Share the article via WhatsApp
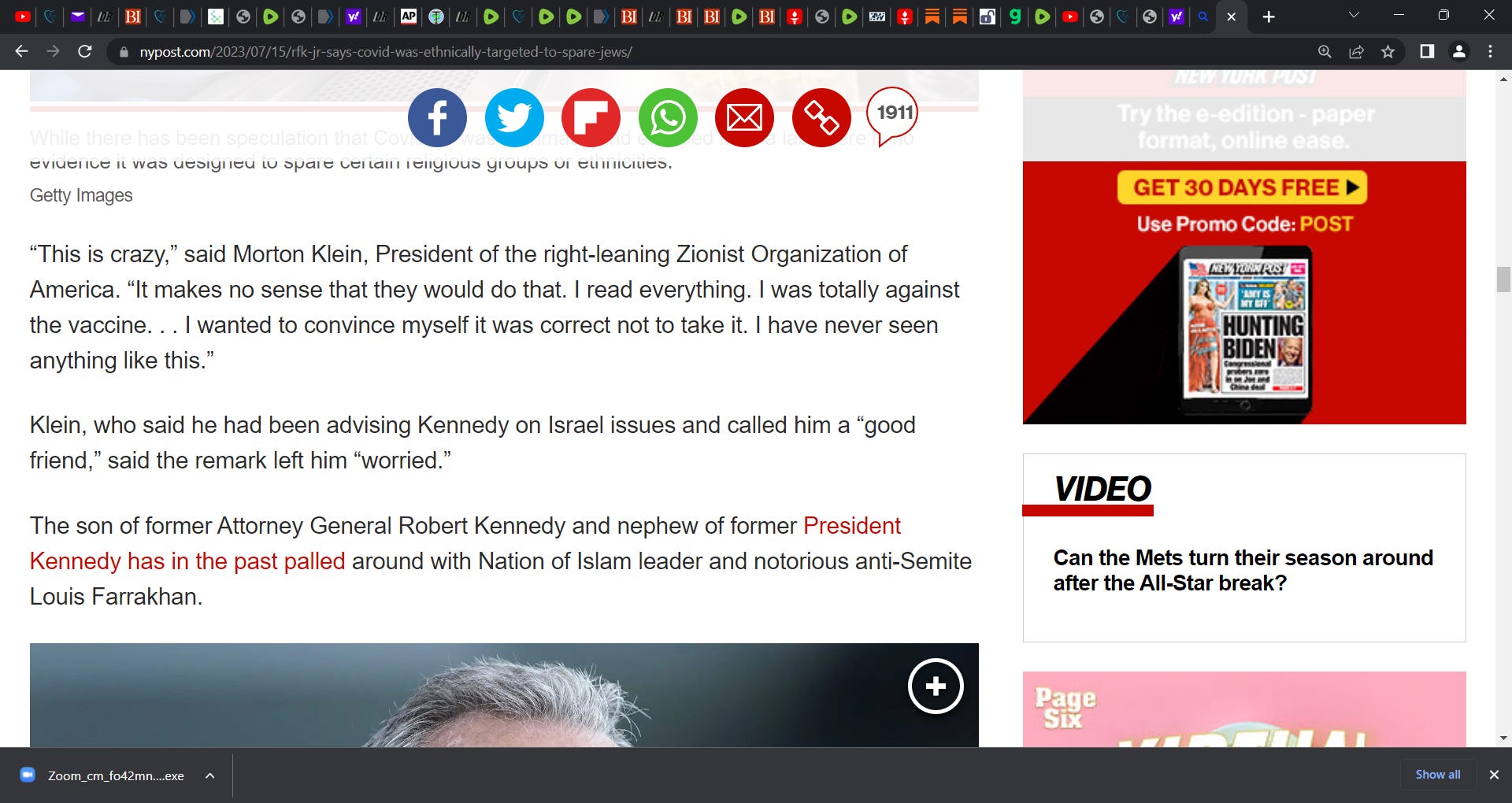Screen dimensions: 1512x803 pyautogui.click(x=668, y=118)
